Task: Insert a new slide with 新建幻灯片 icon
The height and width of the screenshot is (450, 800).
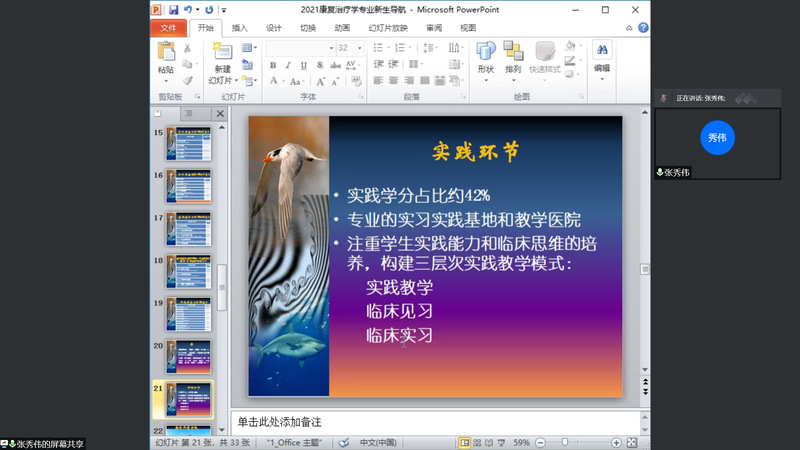Action: tap(222, 54)
